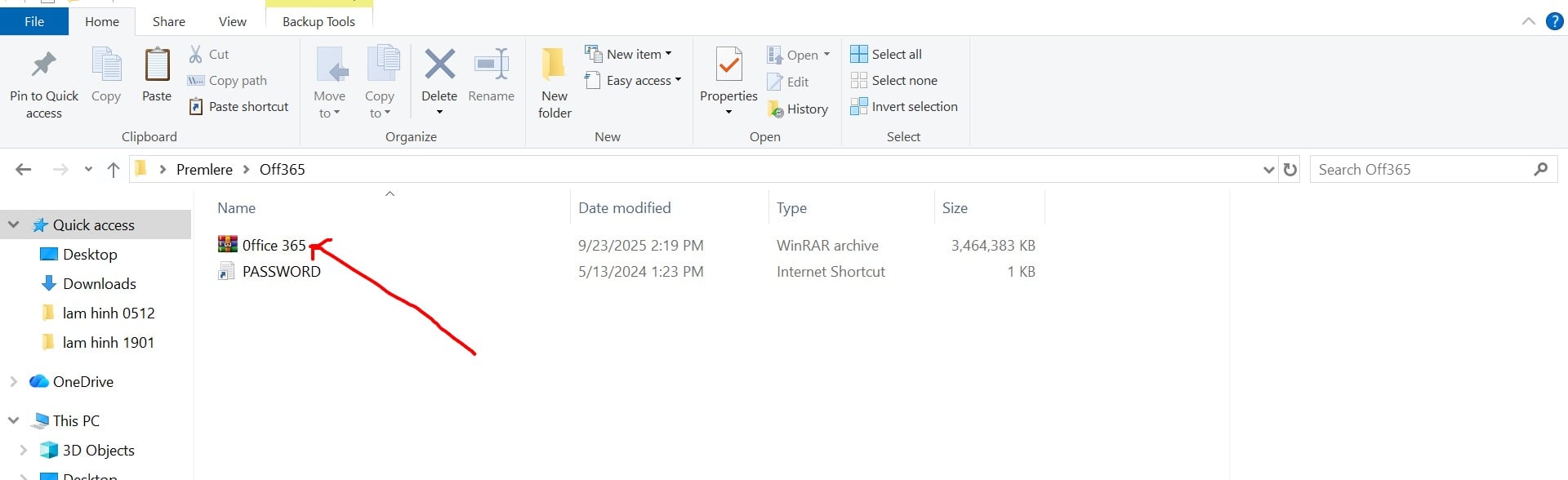Click the Paste clipboard icon
Image resolution: width=1568 pixels, height=480 pixels.
click(x=157, y=65)
